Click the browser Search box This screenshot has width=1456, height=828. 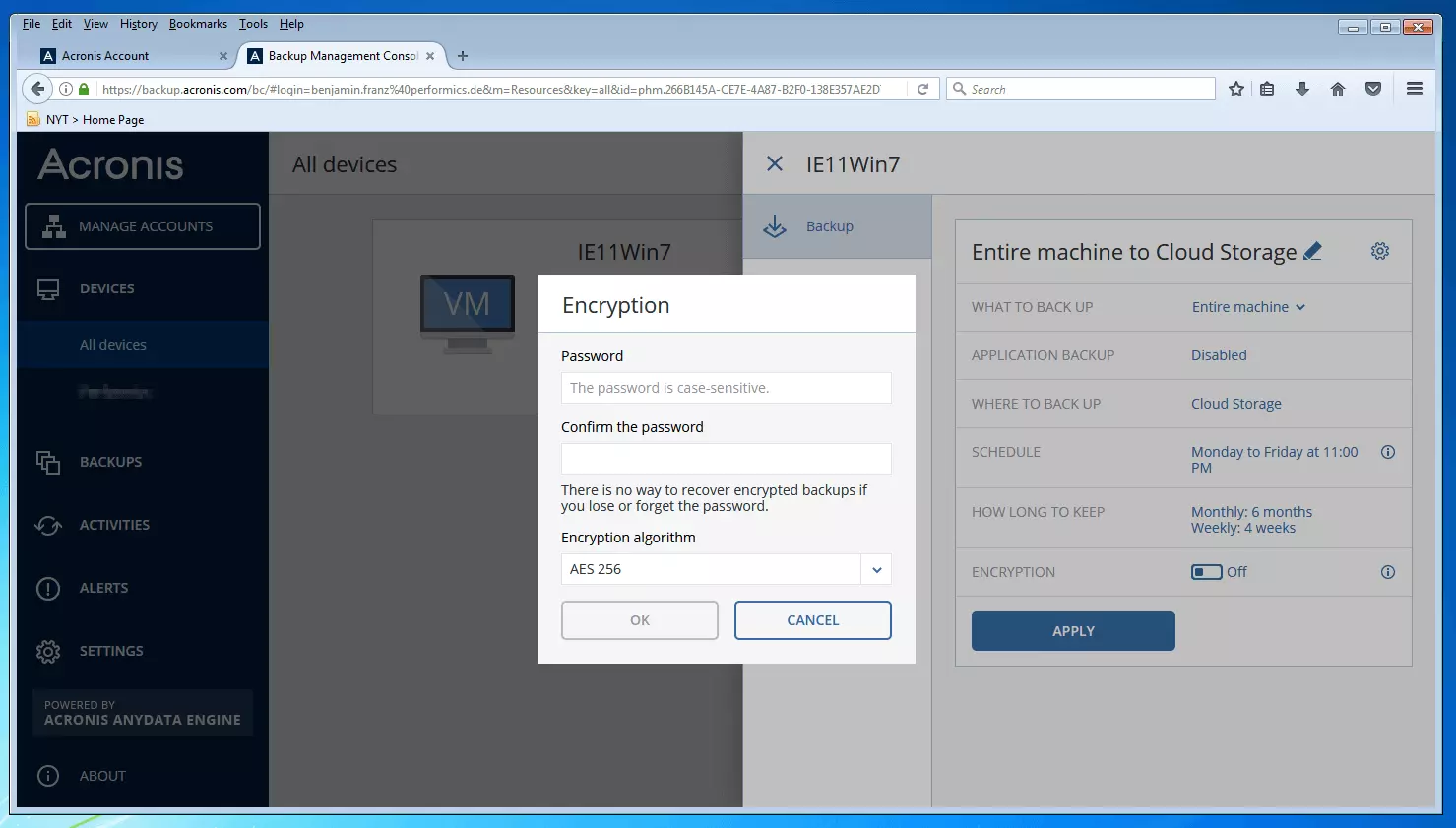(1081, 89)
